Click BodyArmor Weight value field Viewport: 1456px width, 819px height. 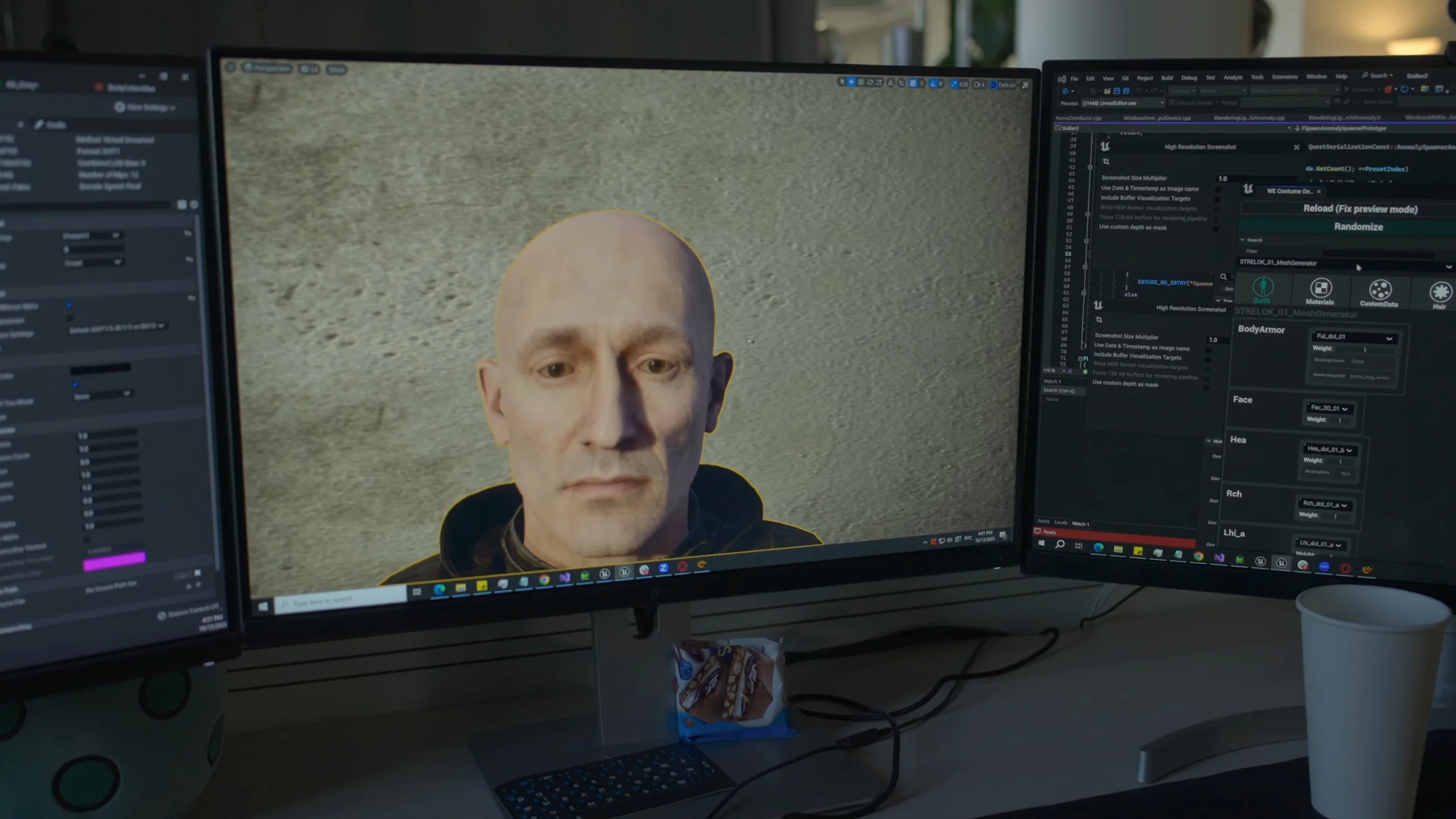1364,349
